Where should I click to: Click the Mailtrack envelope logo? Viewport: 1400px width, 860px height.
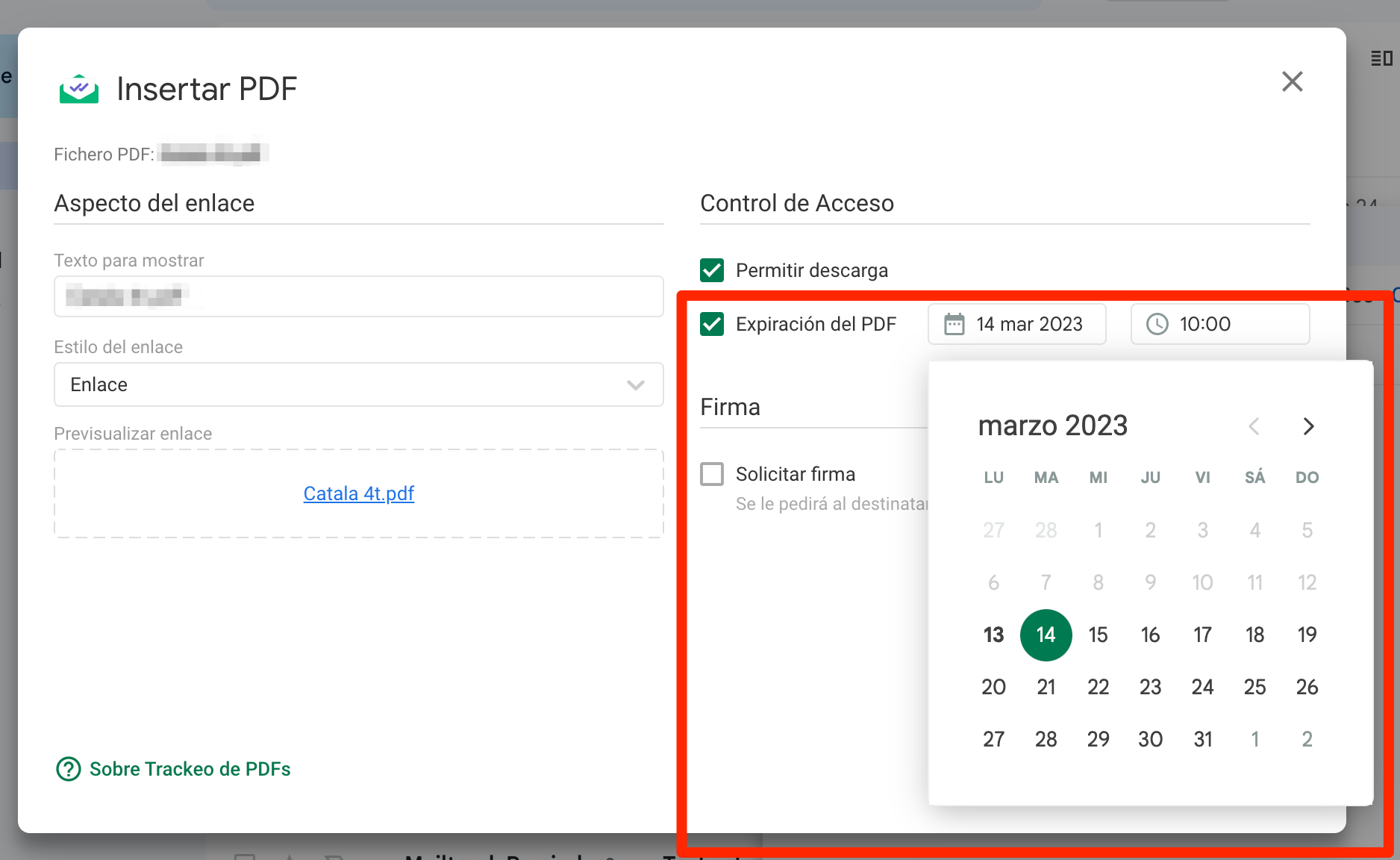pyautogui.click(x=79, y=89)
